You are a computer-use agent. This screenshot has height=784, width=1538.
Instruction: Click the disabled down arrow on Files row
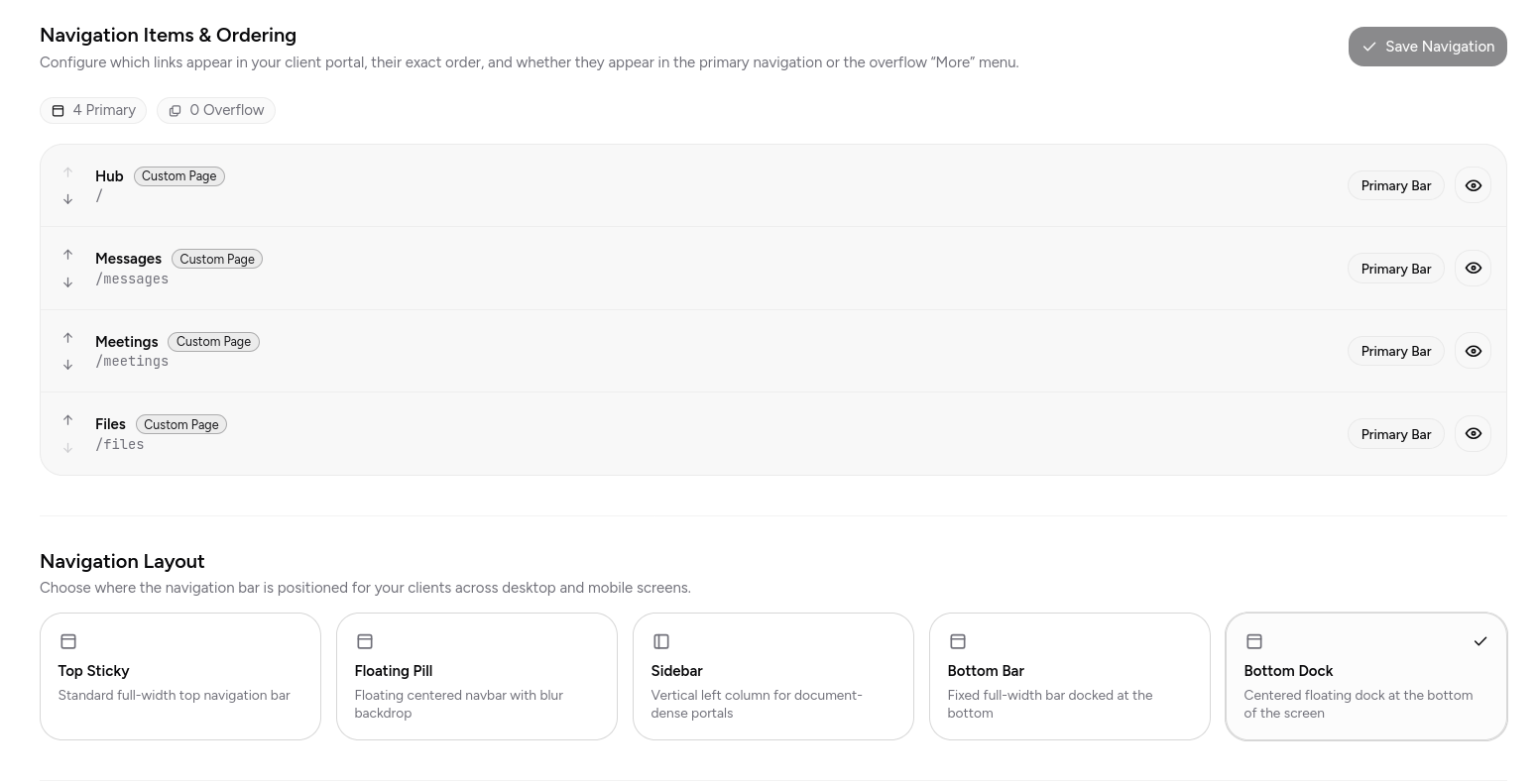coord(67,448)
